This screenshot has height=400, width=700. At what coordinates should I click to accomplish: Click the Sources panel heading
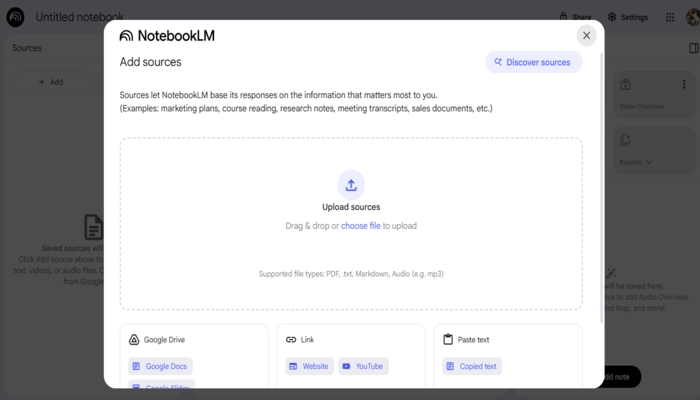[27, 48]
